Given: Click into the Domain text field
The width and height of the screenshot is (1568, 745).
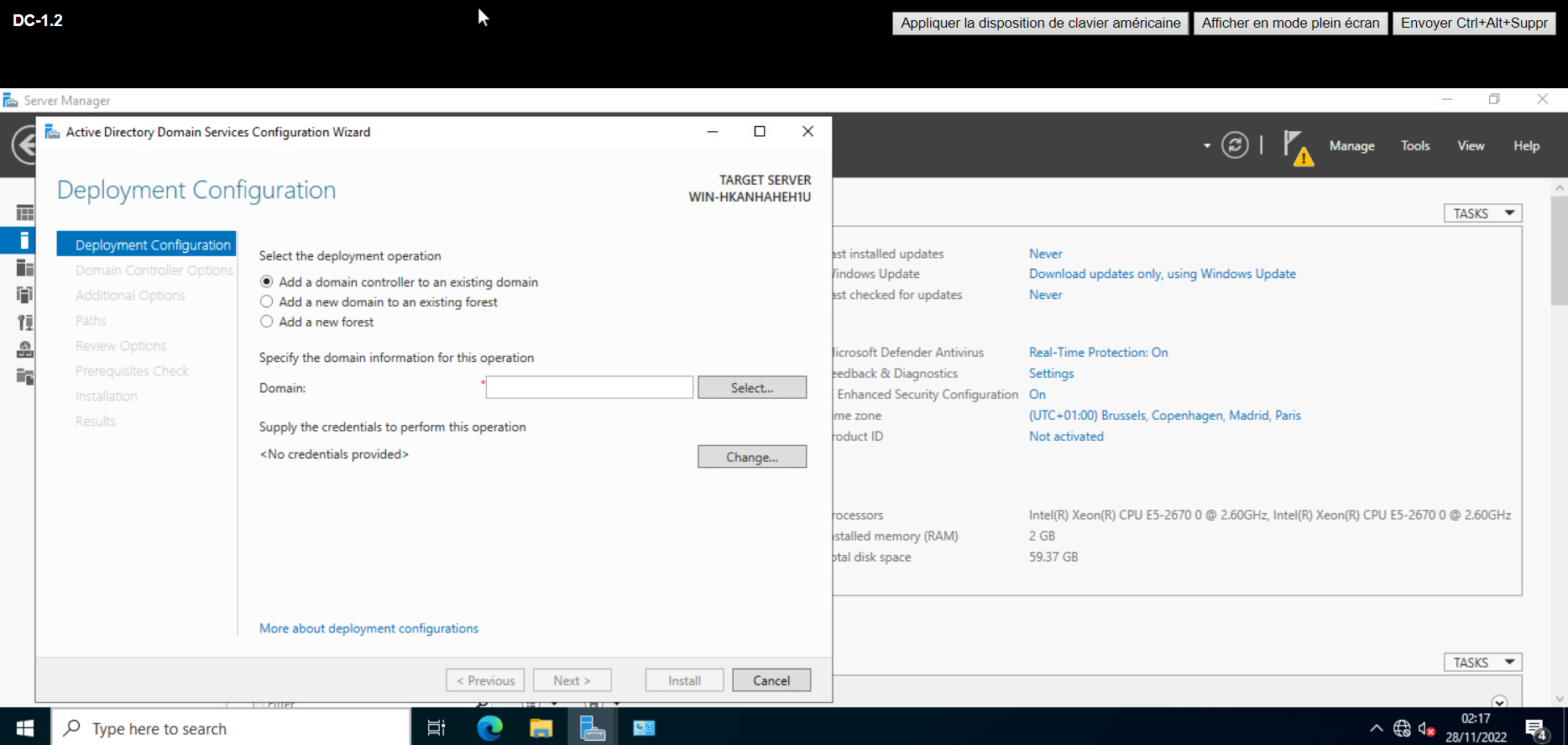Looking at the screenshot, I should click(589, 387).
